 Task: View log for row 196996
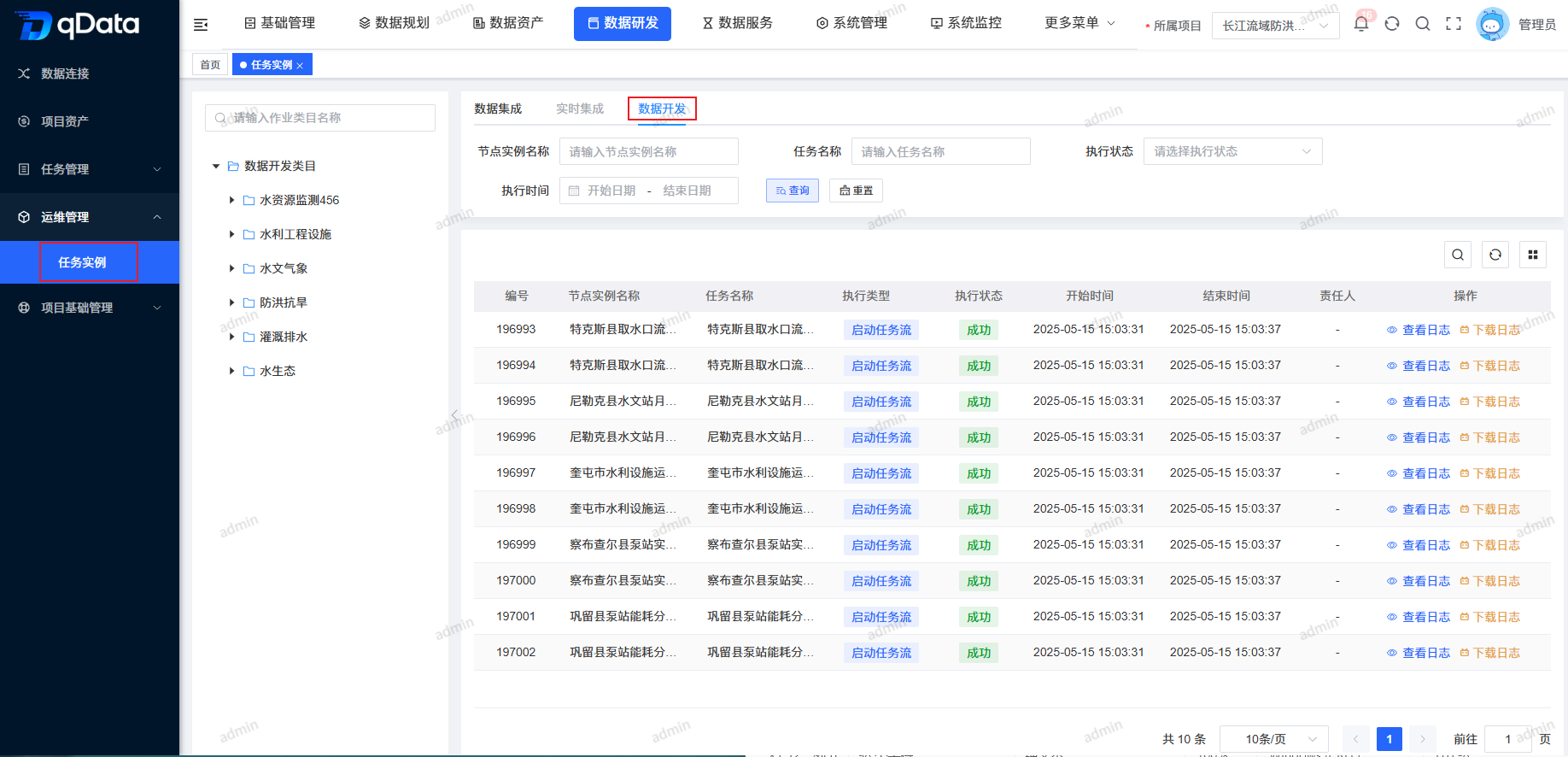coord(1419,437)
